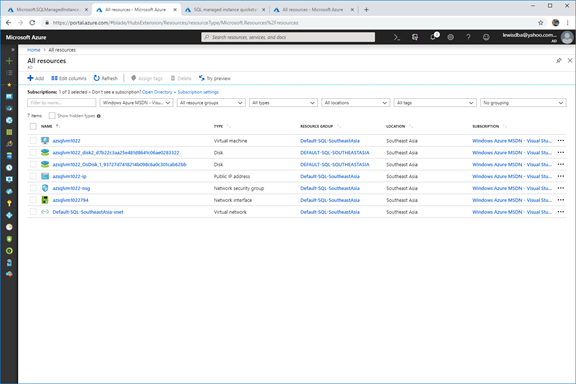Check the box for azsqlvm1022_disk2 row
The width and height of the screenshot is (576, 384).
(x=33, y=152)
